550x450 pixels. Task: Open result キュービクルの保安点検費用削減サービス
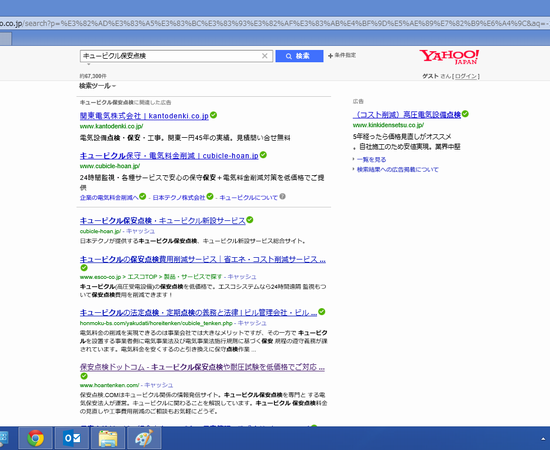(203, 260)
